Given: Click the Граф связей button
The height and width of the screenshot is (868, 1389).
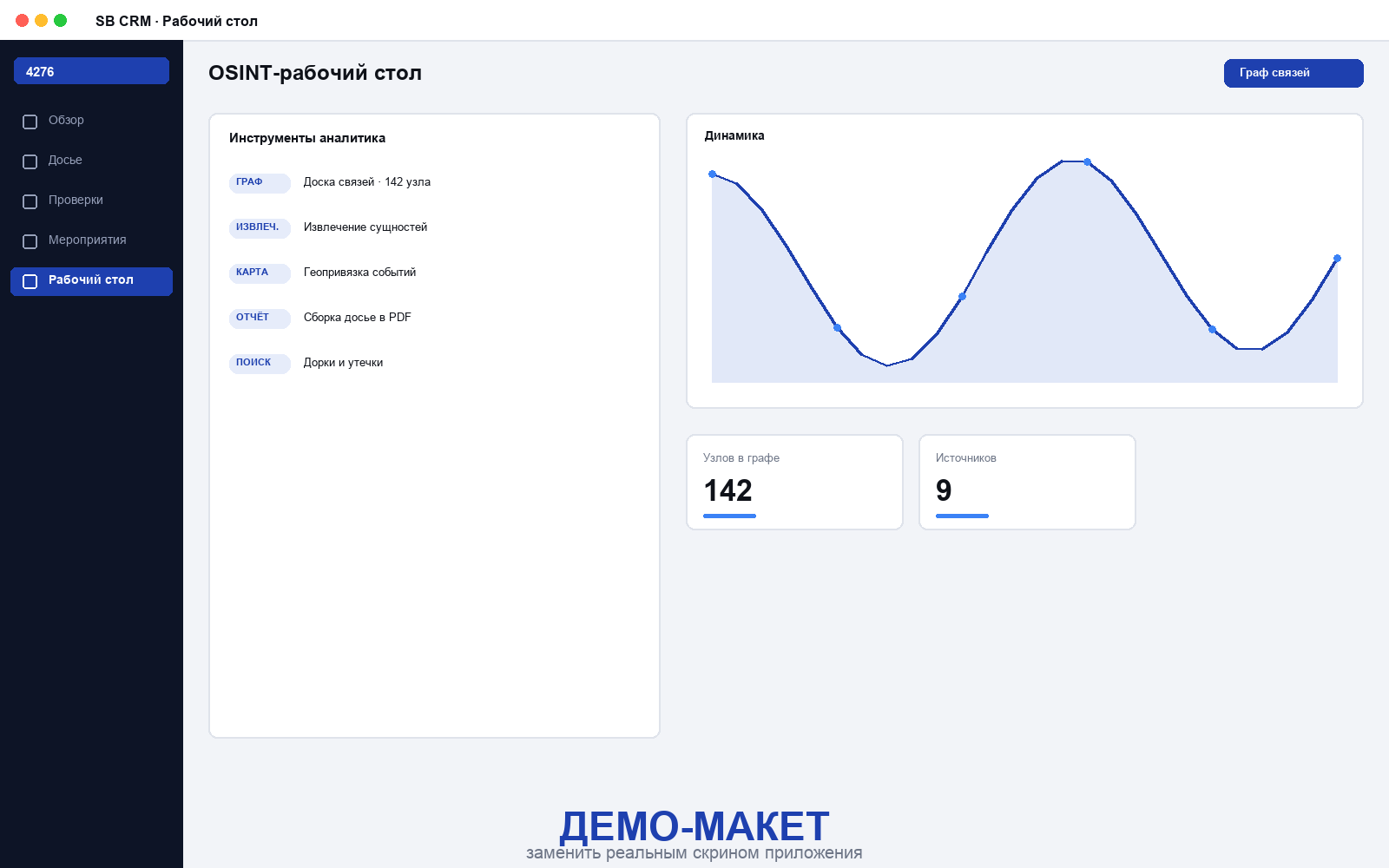Looking at the screenshot, I should point(1294,73).
